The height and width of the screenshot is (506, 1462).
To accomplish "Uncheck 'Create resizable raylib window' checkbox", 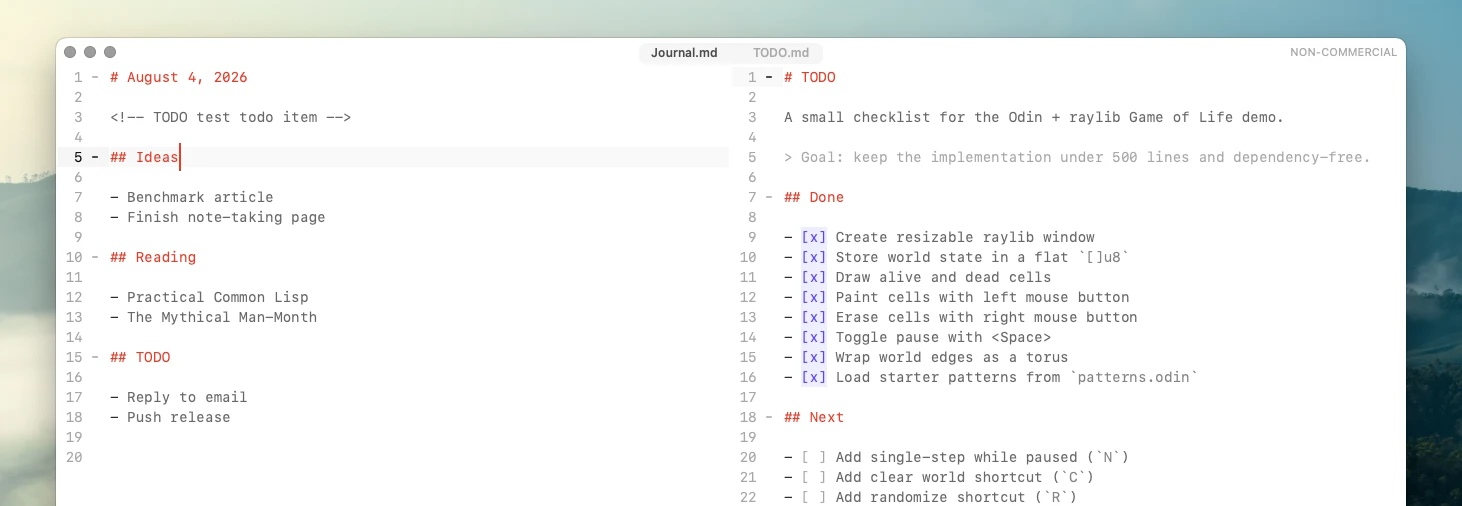I will pos(814,237).
